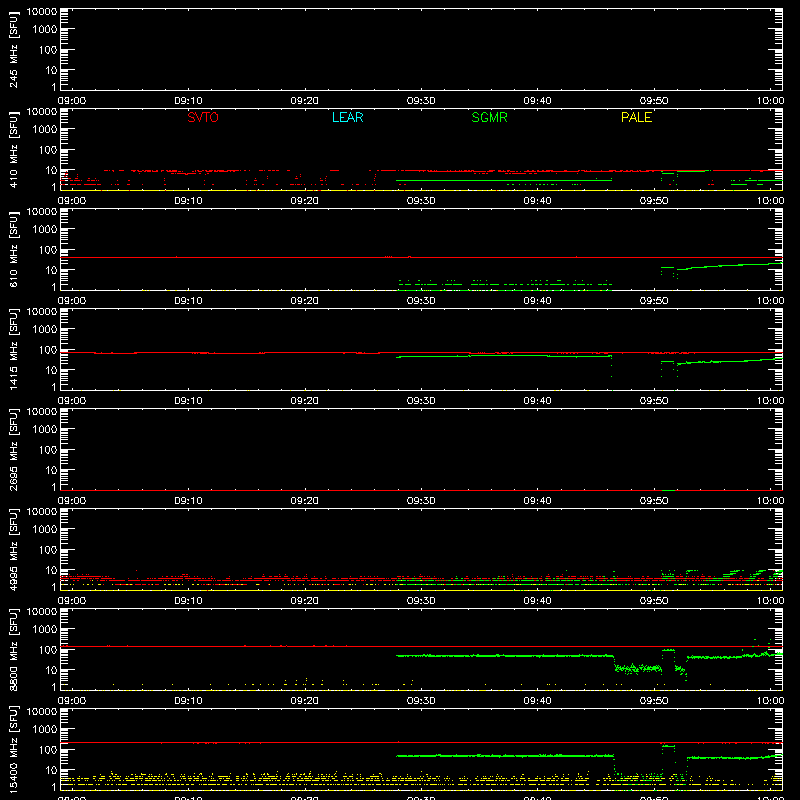The width and height of the screenshot is (800, 800).
Task: Click the red SVTO station label
Action: tap(203, 117)
